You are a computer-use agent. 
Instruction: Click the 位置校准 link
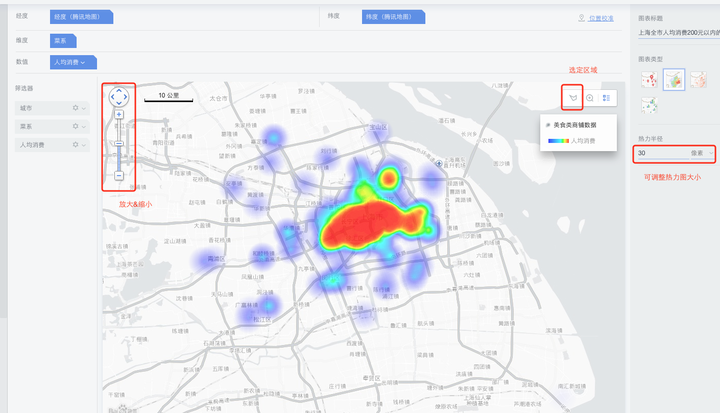tap(601, 18)
